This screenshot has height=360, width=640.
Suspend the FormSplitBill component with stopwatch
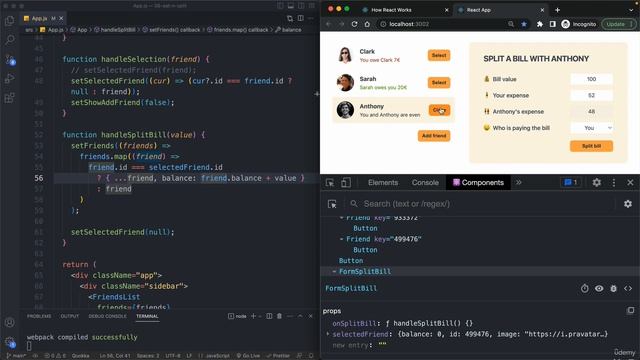tap(584, 289)
